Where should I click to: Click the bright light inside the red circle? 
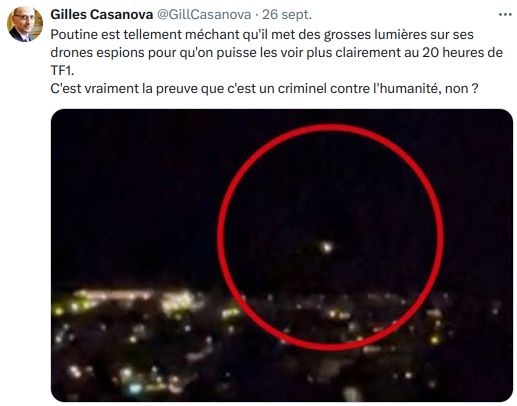(x=327, y=247)
